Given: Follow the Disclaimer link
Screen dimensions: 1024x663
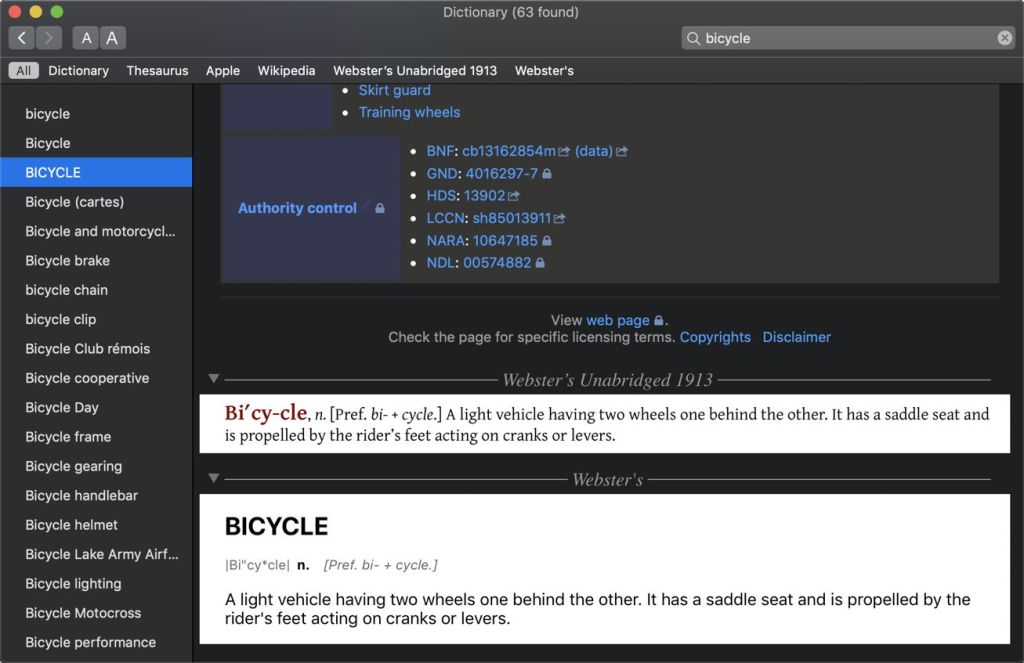Looking at the screenshot, I should (x=796, y=337).
